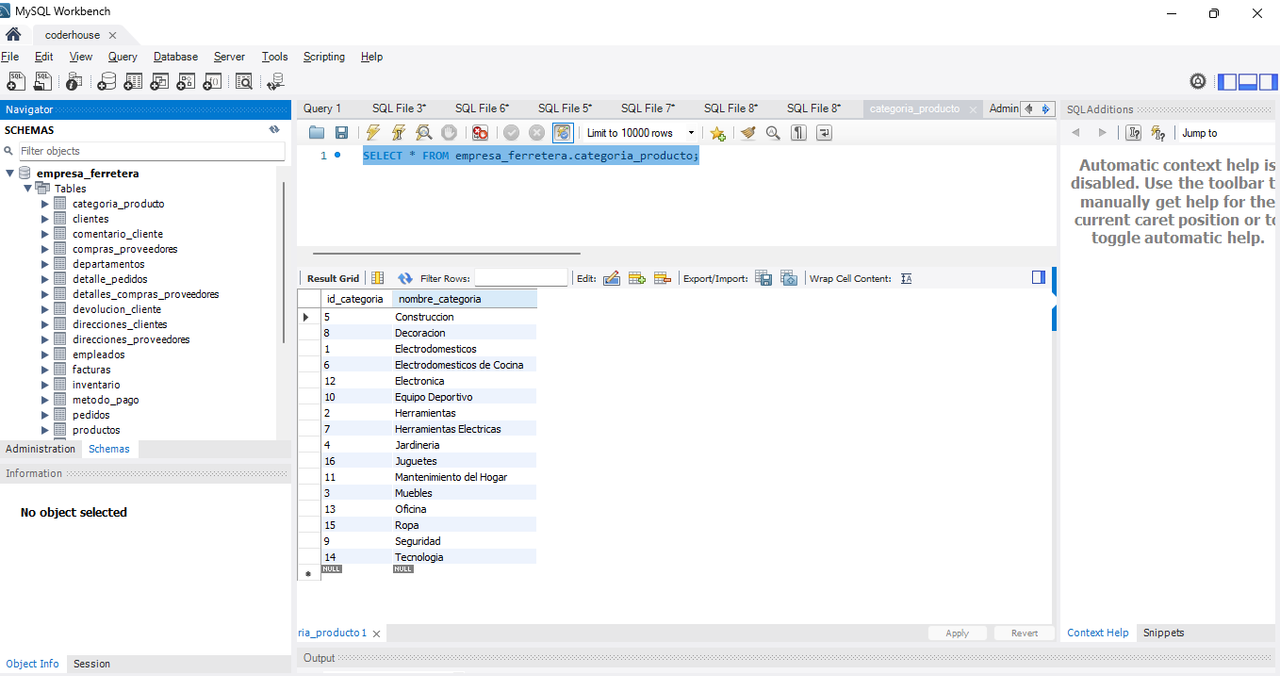This screenshot has width=1280, height=676.
Task: Toggle right sidebar visibility
Action: [1268, 81]
